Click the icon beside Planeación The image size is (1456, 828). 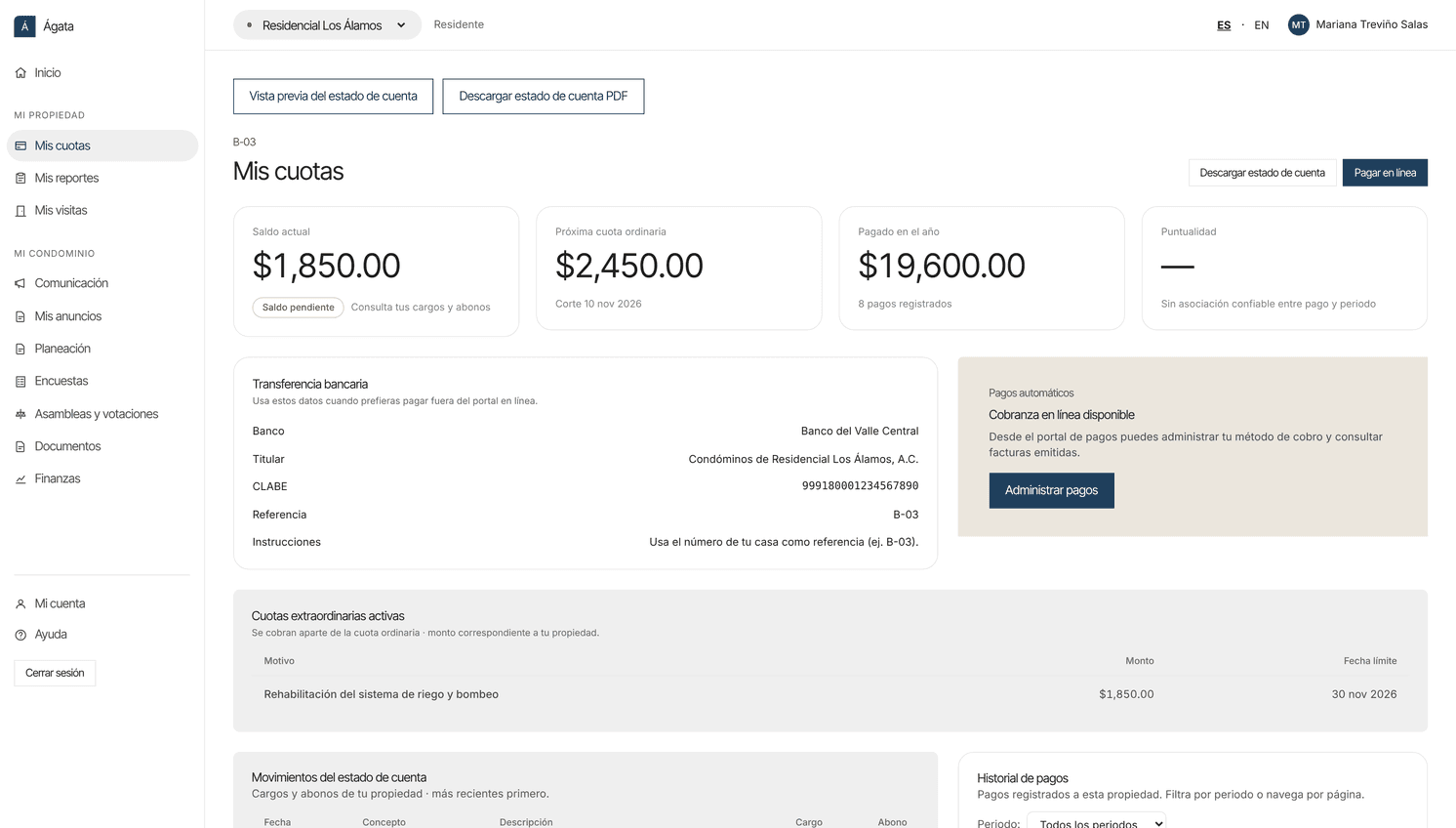pos(20,349)
